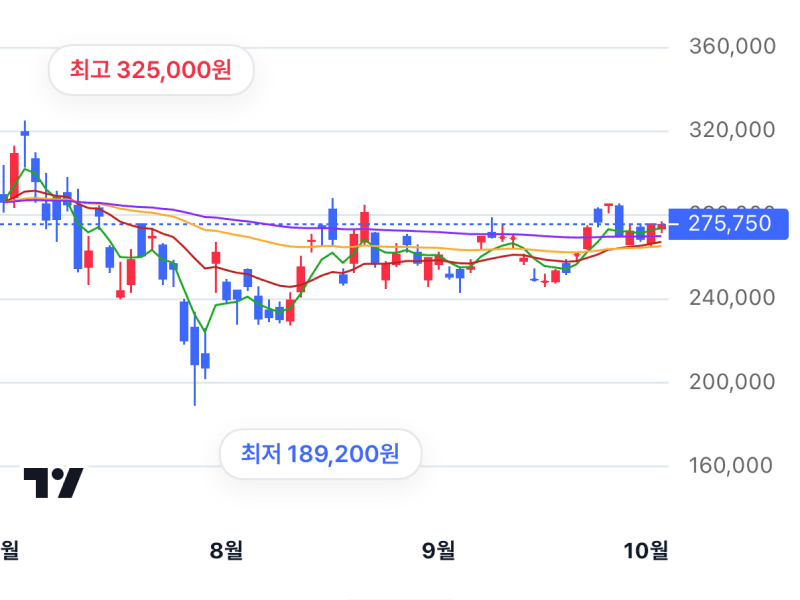Click the 240,000 price axis label
This screenshot has height=600, width=800.
point(732,298)
